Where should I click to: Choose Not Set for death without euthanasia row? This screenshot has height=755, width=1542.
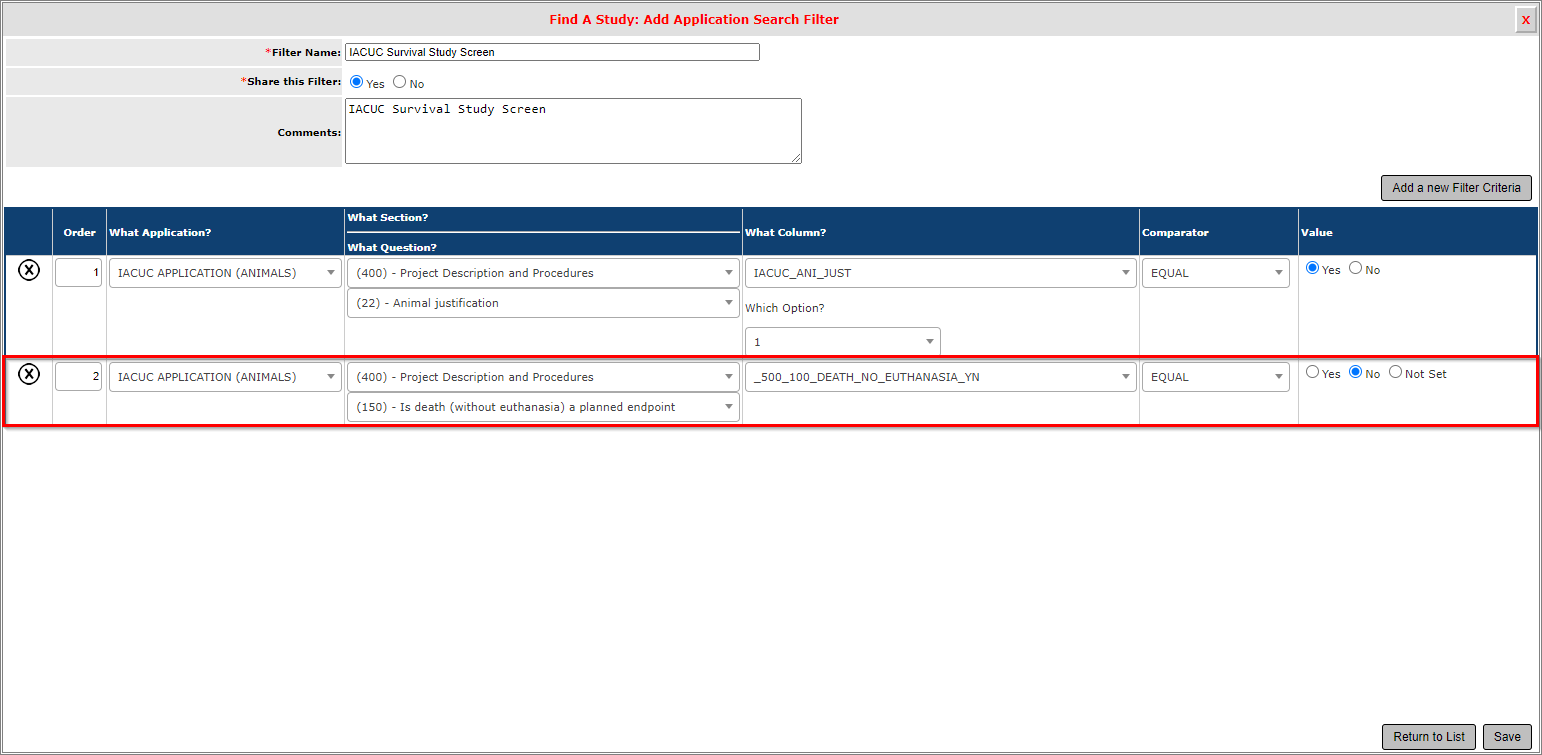[x=1395, y=372]
